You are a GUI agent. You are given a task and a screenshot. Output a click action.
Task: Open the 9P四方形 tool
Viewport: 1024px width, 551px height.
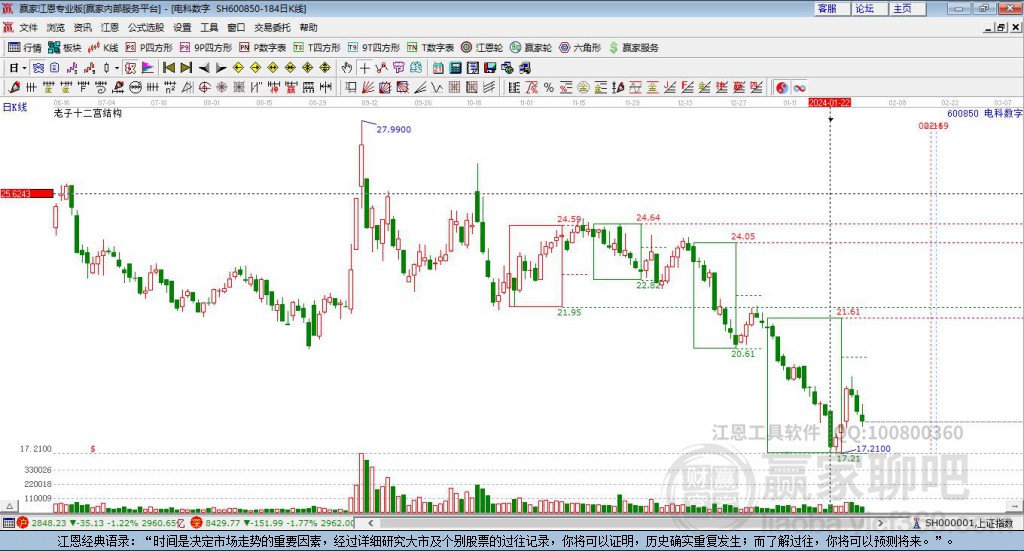(x=206, y=48)
